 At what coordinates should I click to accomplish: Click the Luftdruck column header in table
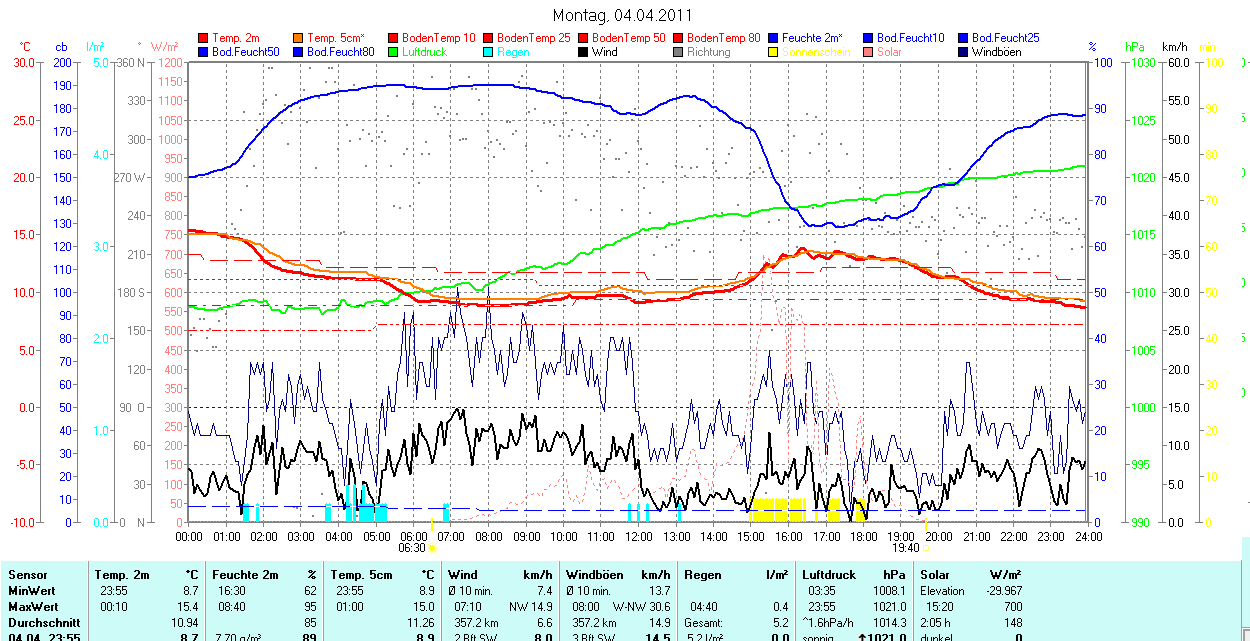829,575
